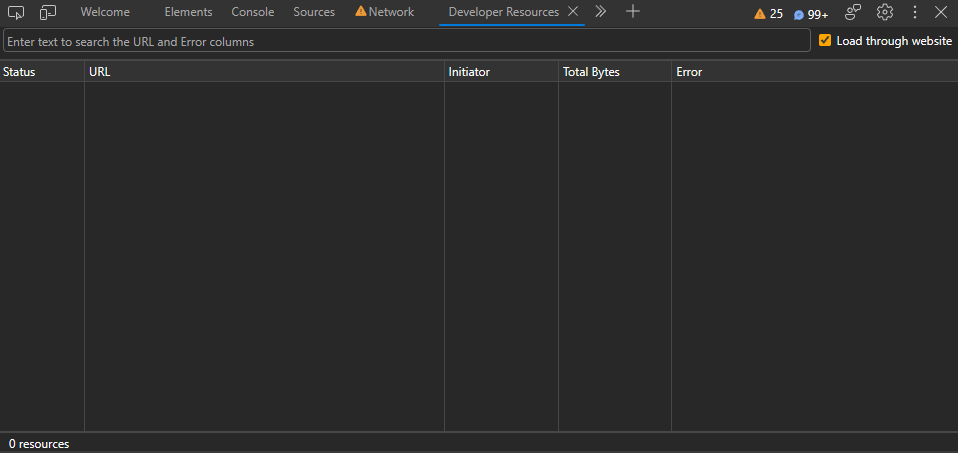Focus the URL and Error search field
This screenshot has width=958, height=453.
pyautogui.click(x=406, y=41)
